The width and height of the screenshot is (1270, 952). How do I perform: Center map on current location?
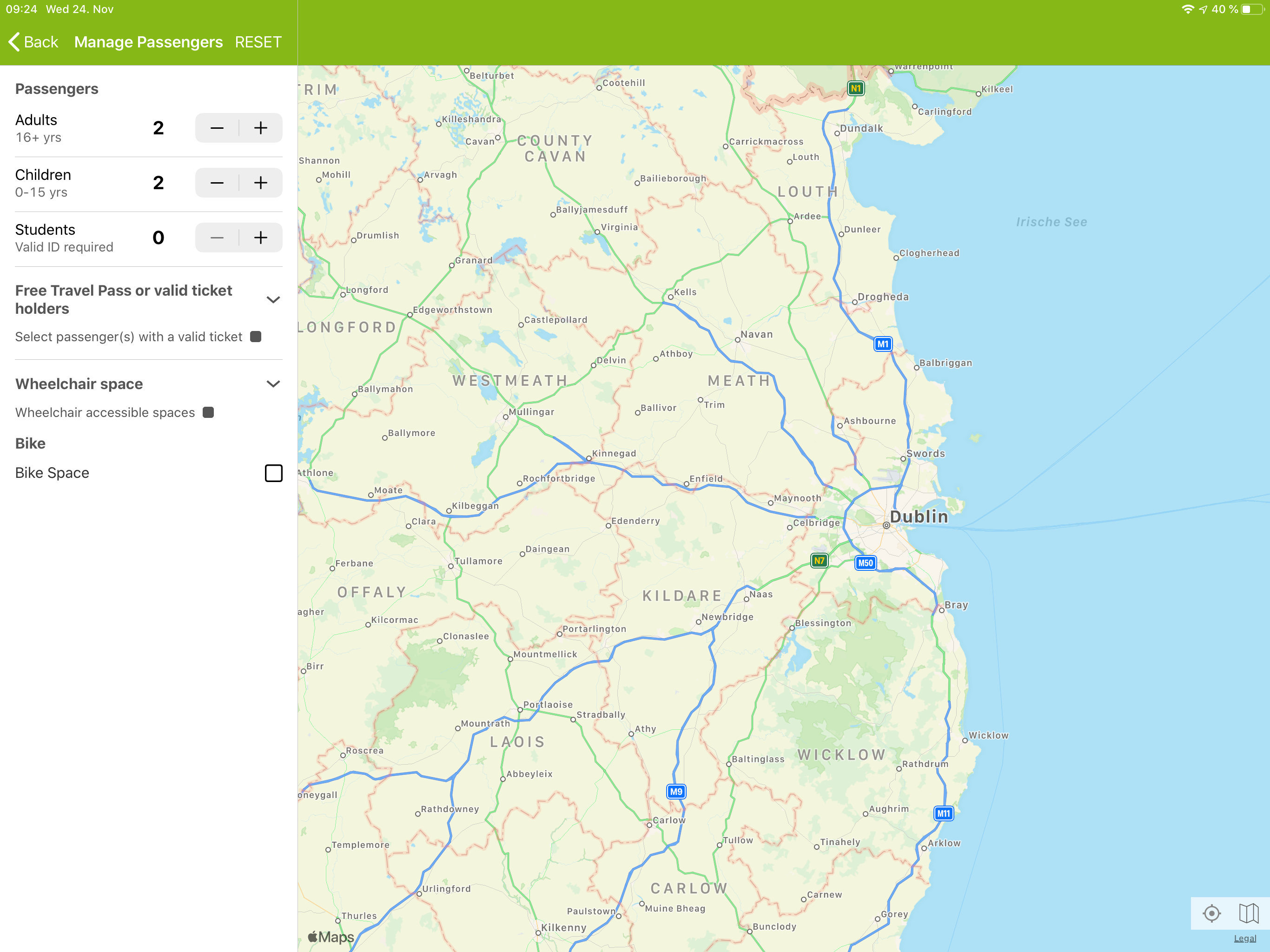[1211, 913]
